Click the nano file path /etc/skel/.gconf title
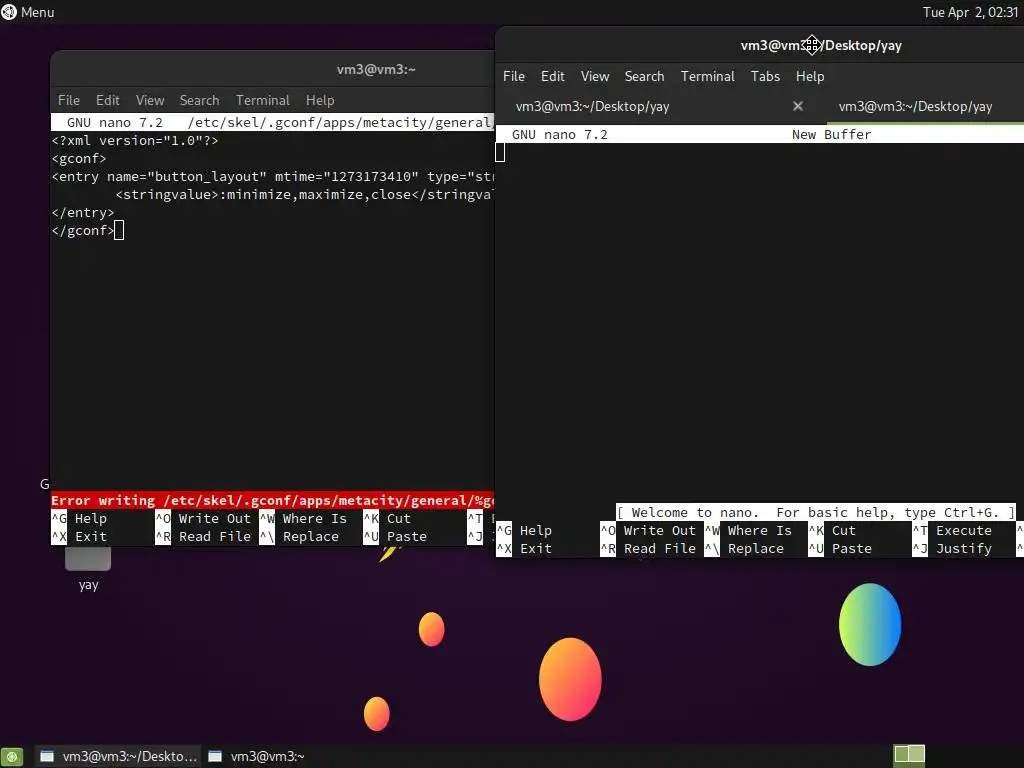Image resolution: width=1024 pixels, height=768 pixels. pos(340,122)
